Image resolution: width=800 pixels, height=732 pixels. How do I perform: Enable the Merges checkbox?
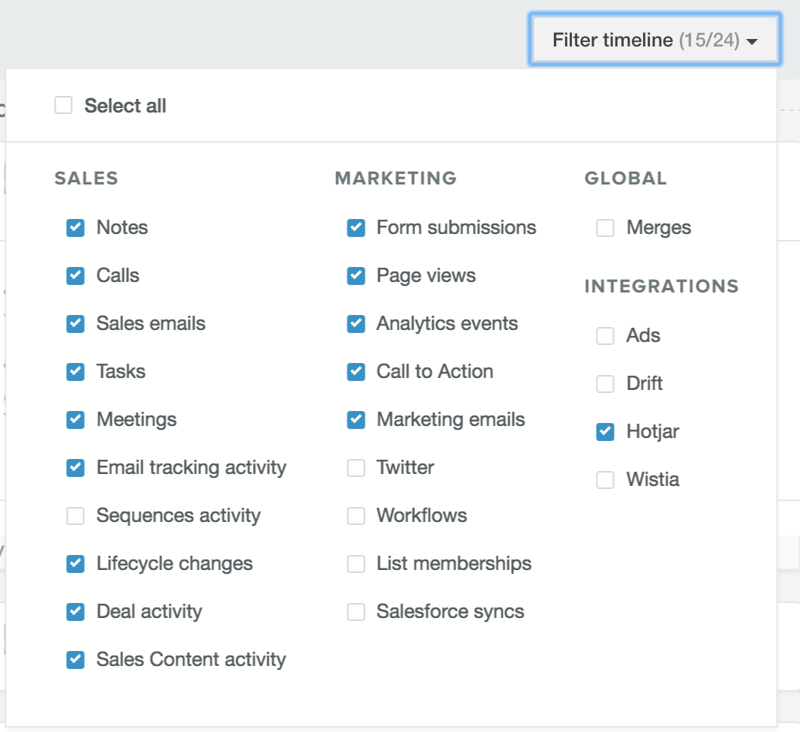pos(605,228)
